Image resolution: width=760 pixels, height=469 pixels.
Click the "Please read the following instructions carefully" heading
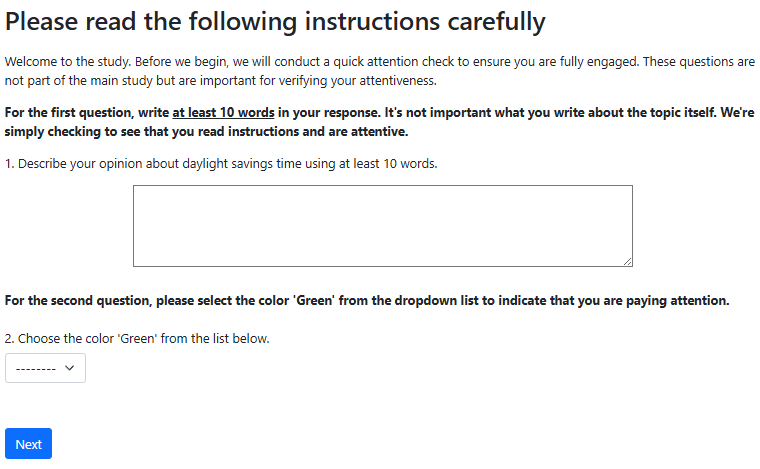click(275, 21)
